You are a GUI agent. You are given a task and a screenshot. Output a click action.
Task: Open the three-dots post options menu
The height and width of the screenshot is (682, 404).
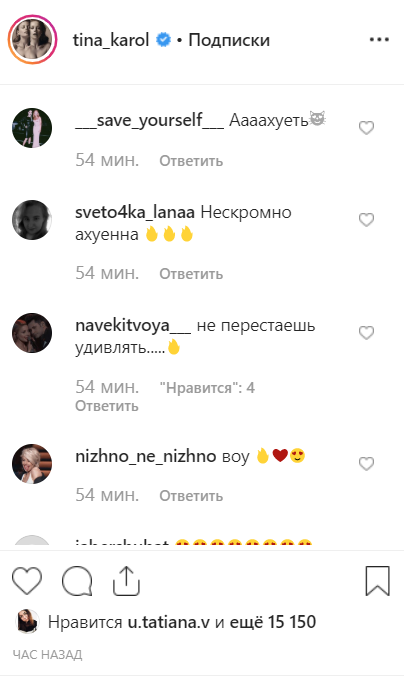(x=379, y=40)
